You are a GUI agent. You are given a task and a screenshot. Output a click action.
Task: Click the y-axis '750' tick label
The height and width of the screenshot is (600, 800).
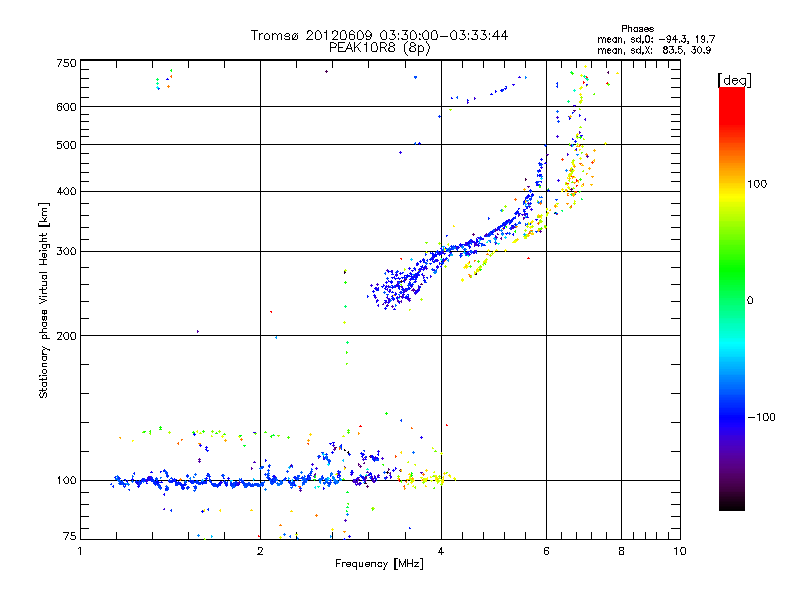(x=66, y=63)
